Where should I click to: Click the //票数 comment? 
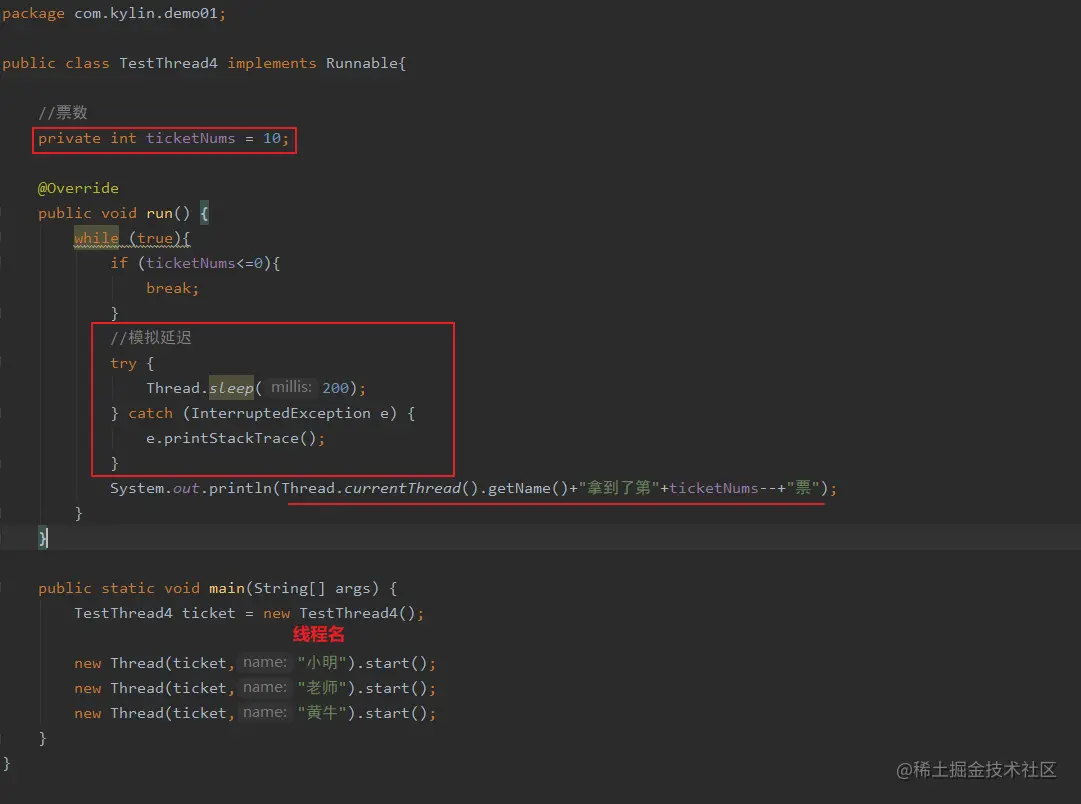[63, 112]
